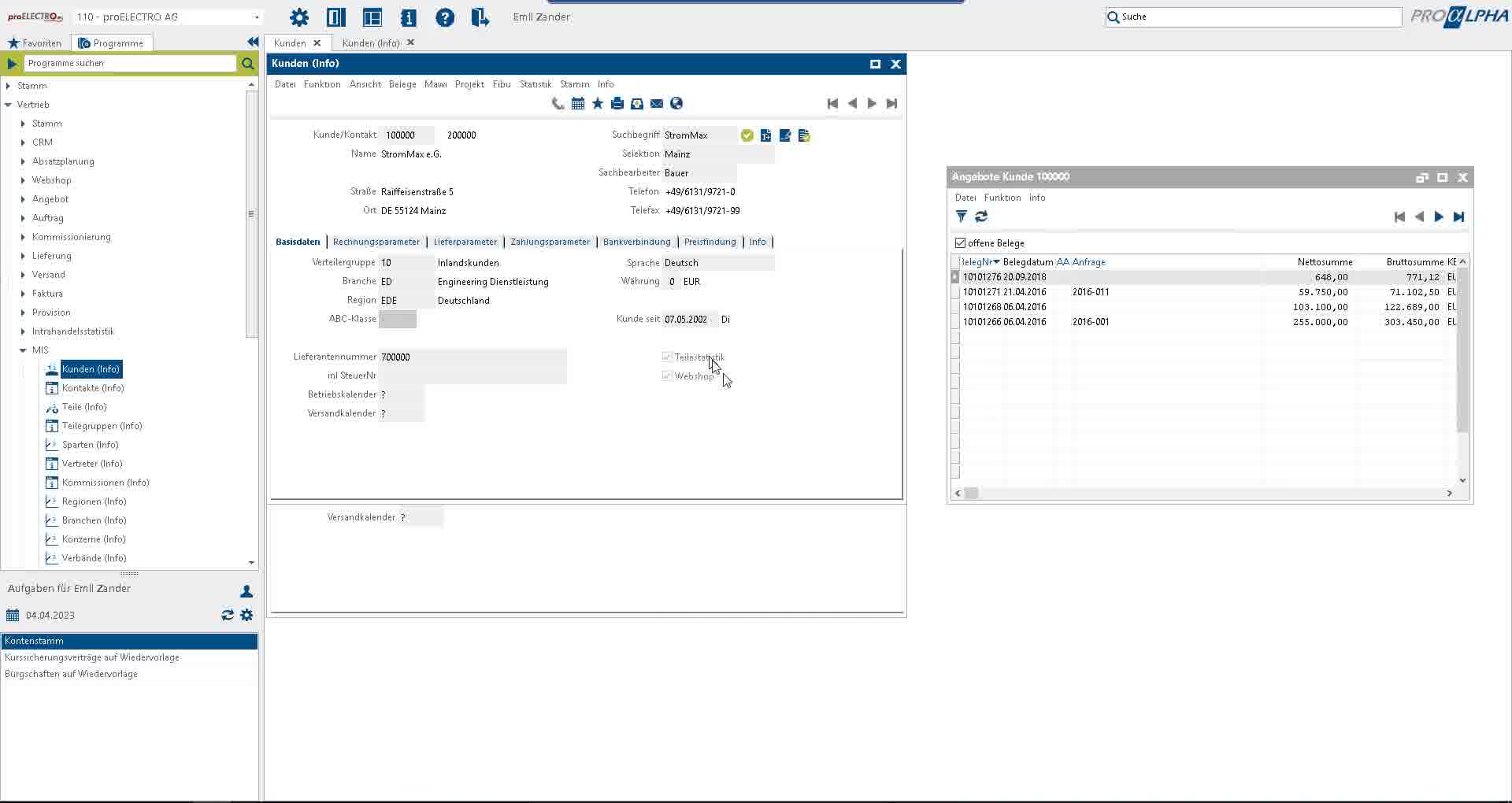The image size is (1512, 803).
Task: Click the phone call icon in Kunden toolbar
Action: coord(558,103)
